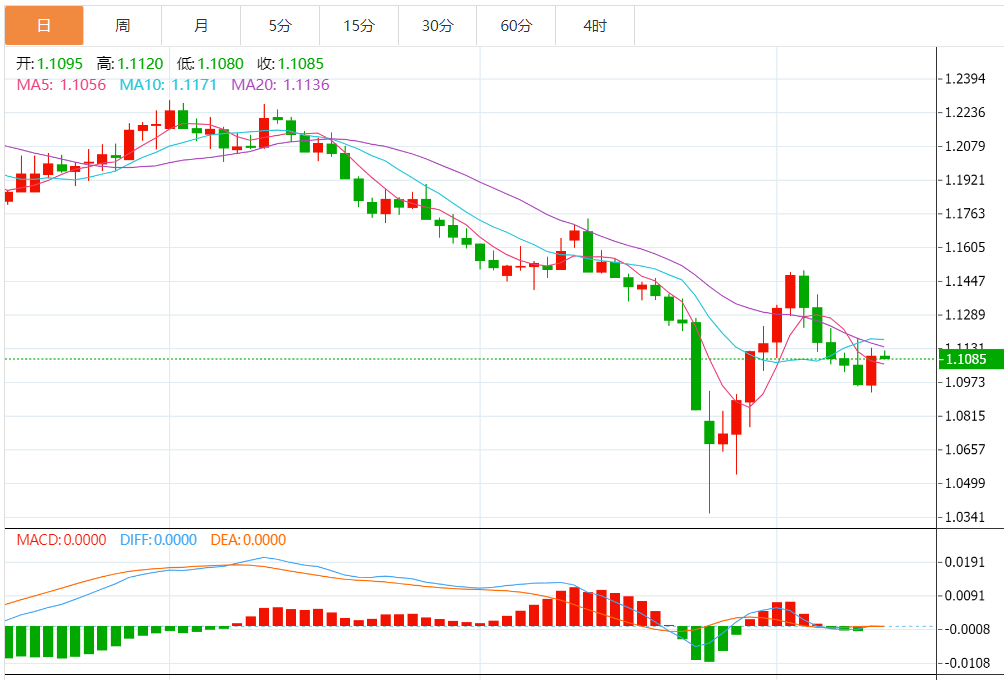Click the MA5: 1.1056 indicator label
Viewport: 1004px width, 680px height.
(61, 85)
